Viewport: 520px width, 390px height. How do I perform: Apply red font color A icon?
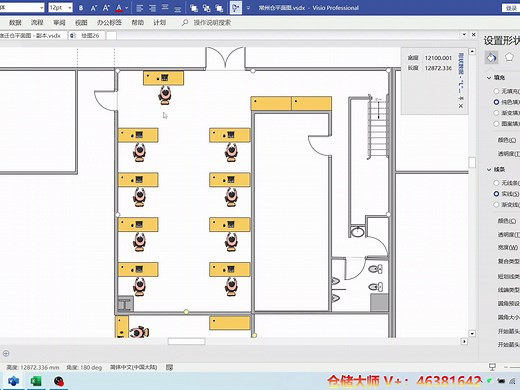click(119, 8)
